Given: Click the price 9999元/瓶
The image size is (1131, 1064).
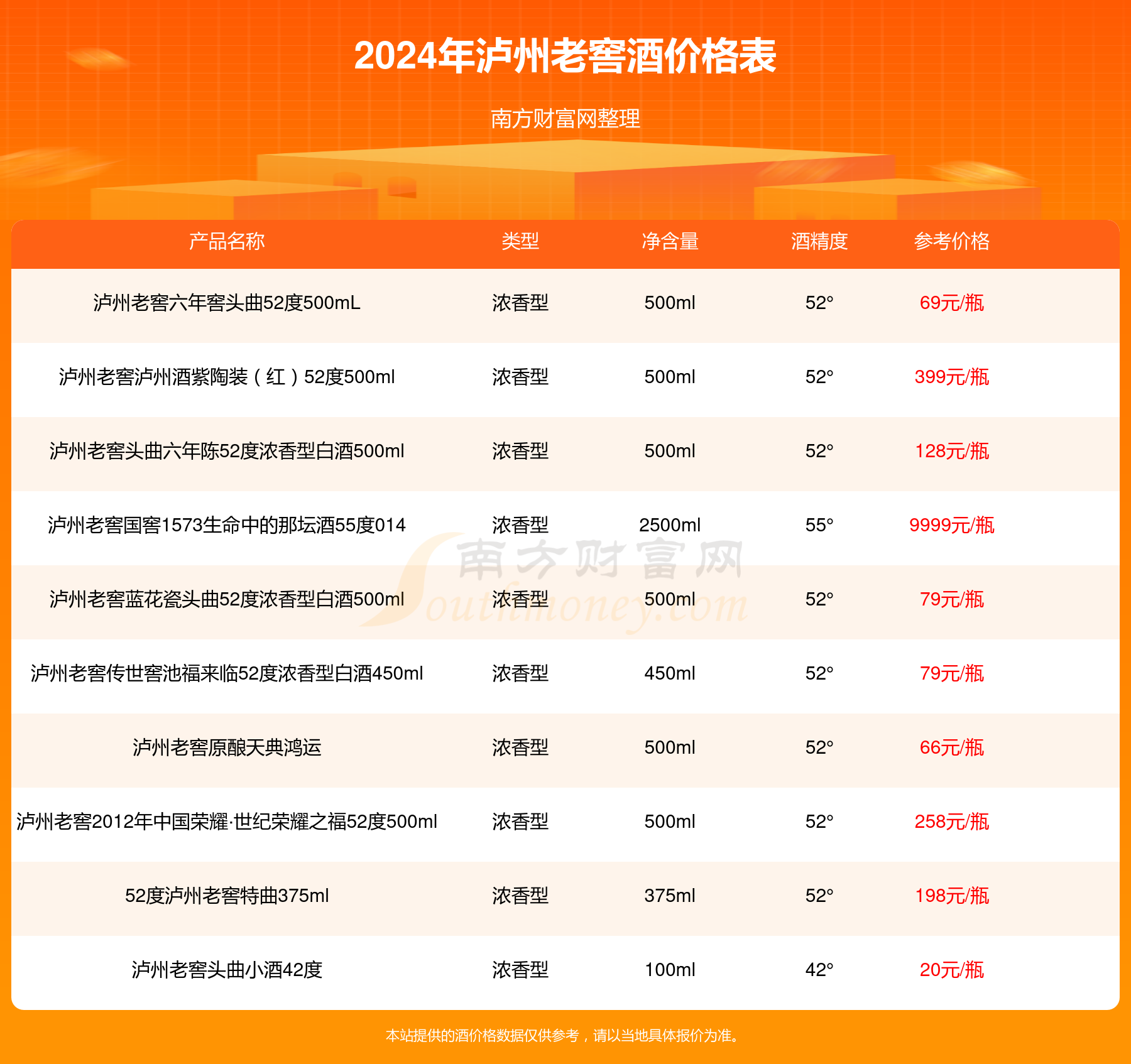Looking at the screenshot, I should tap(952, 525).
